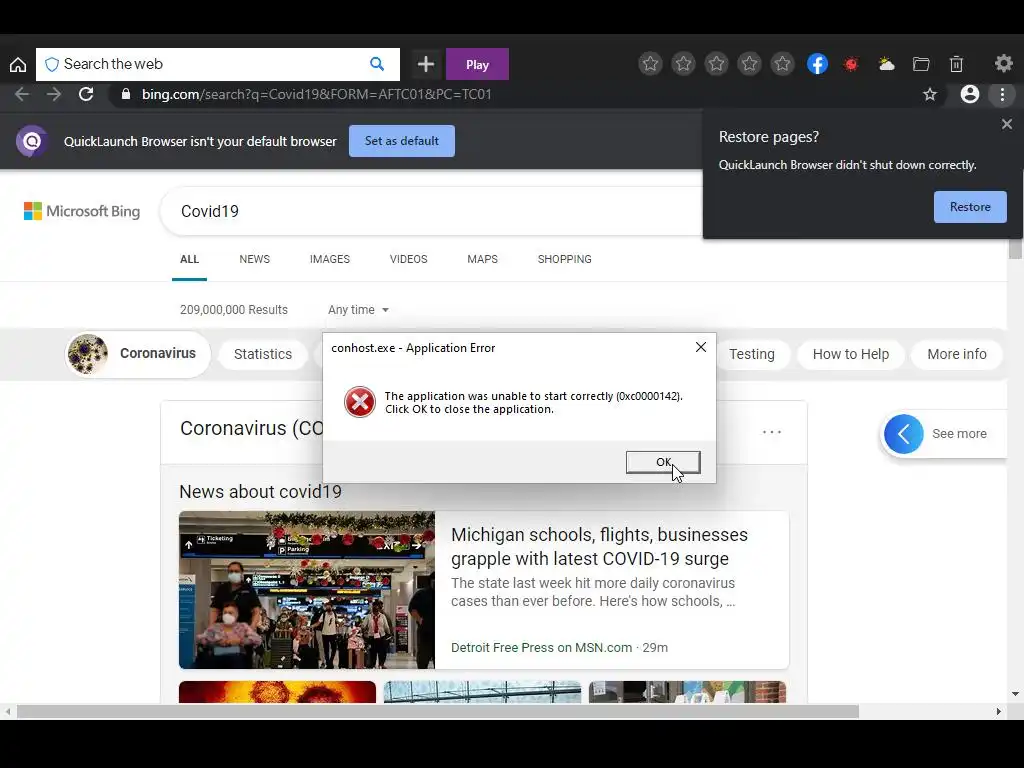
Task: Go back with the back arrow
Action: tap(22, 94)
